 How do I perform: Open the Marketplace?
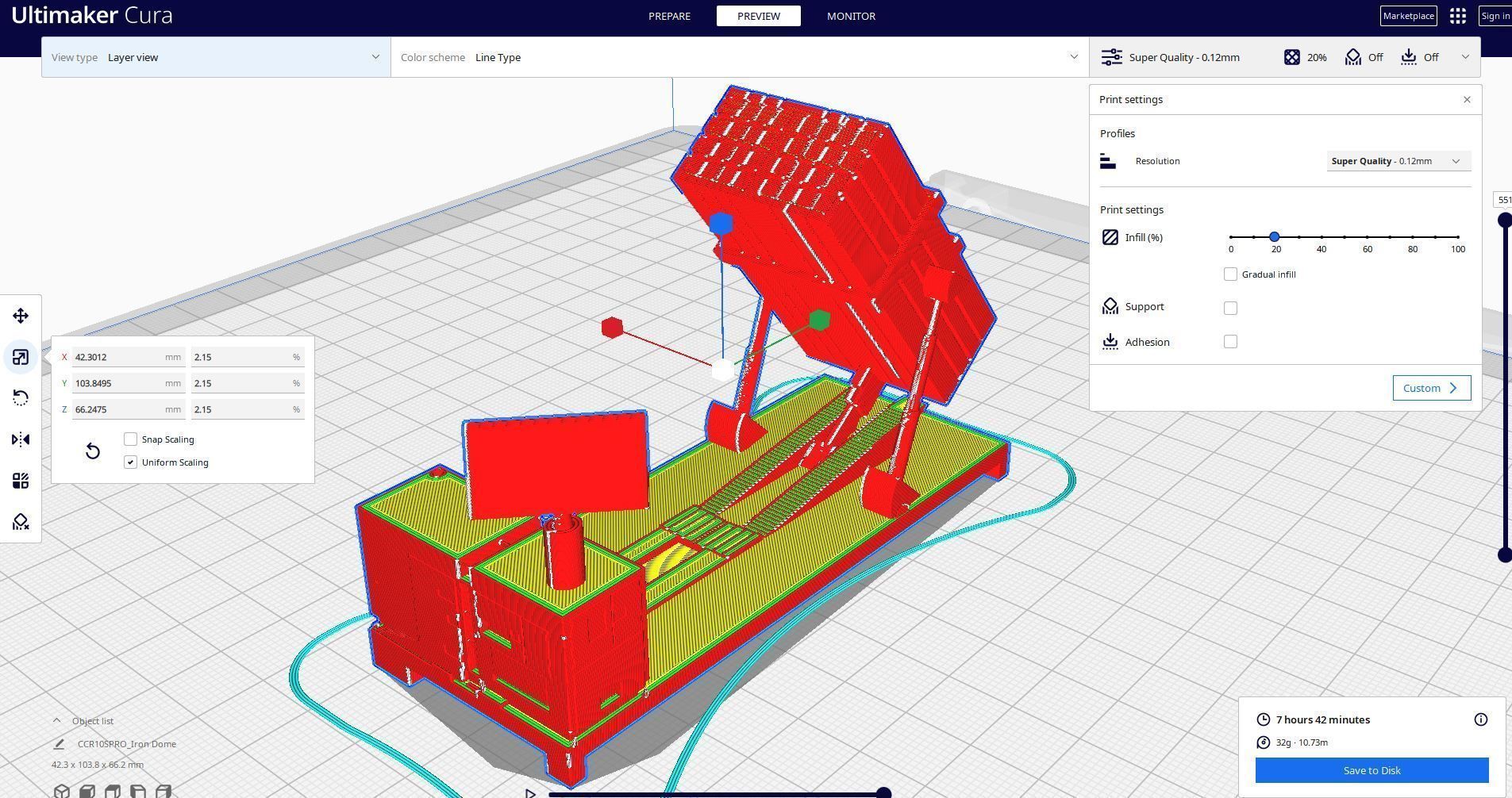point(1409,16)
